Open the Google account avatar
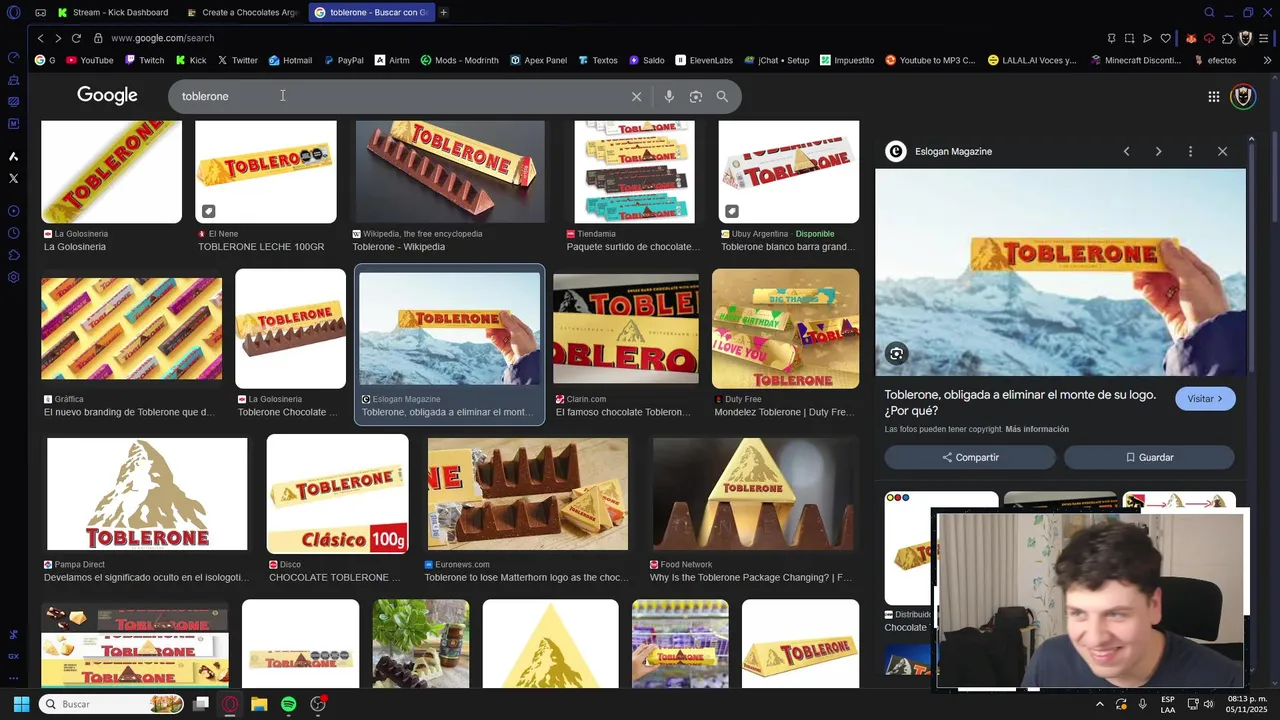Screen dimensions: 1280x720 [1243, 96]
